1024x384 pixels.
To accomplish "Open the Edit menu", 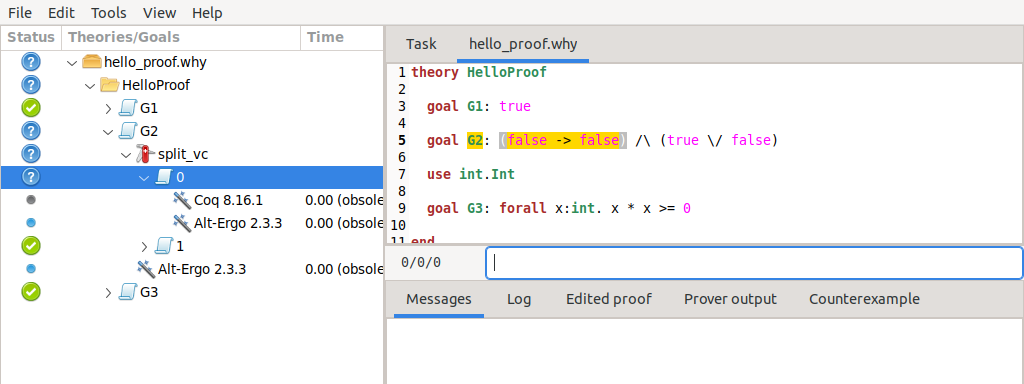I will (x=61, y=12).
